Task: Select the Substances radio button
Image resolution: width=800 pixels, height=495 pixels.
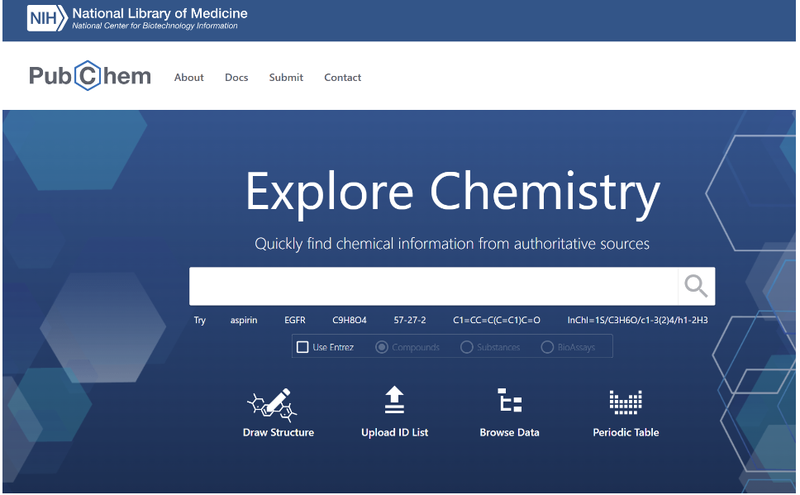Action: click(467, 347)
